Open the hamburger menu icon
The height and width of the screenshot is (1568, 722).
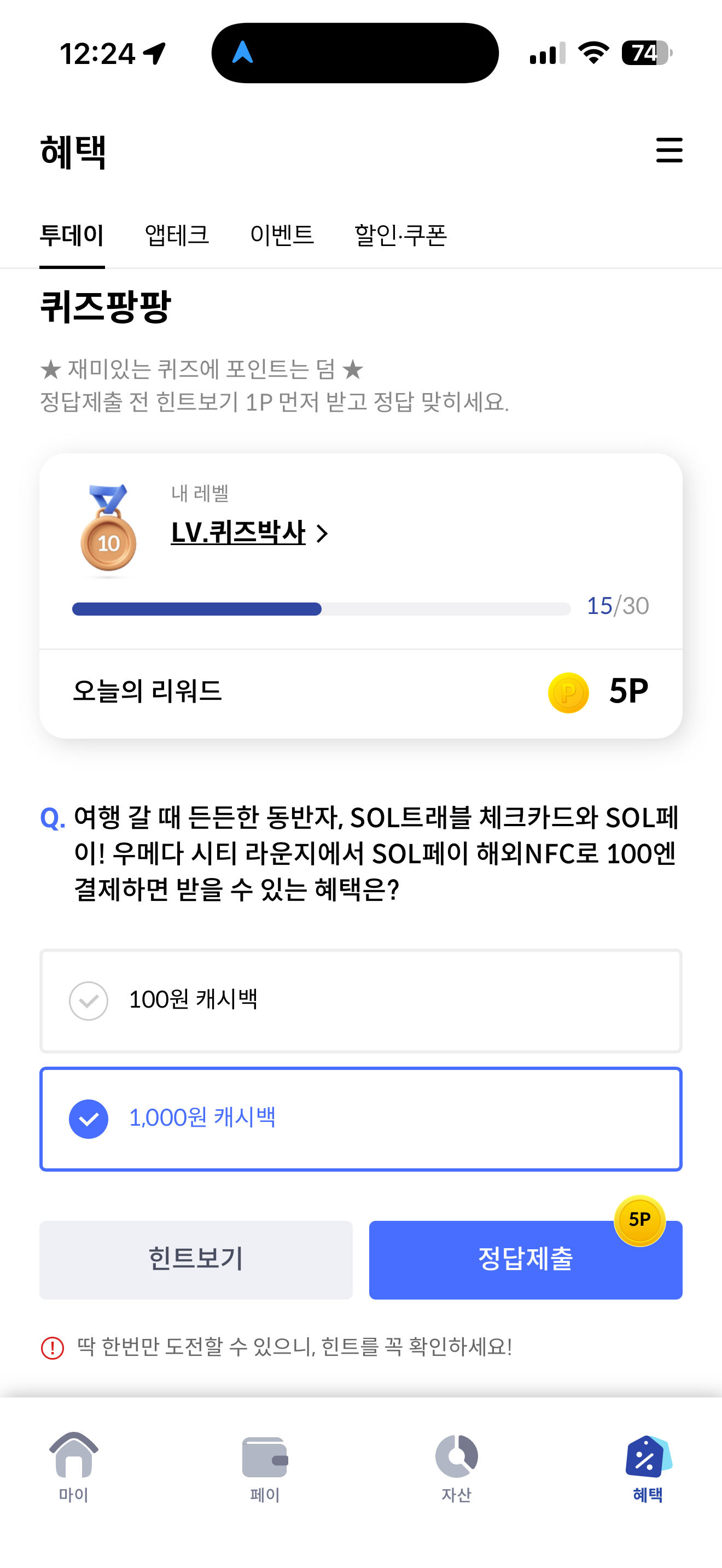(x=669, y=150)
